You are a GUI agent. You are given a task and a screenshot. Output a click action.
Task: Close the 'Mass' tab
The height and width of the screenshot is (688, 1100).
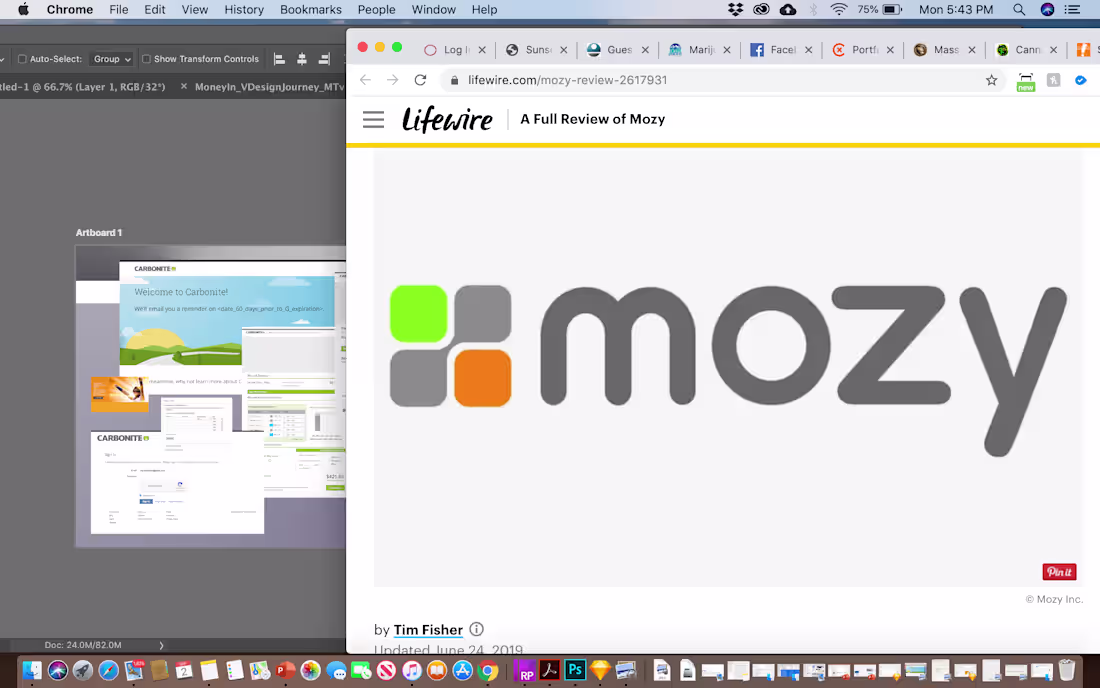[972, 50]
